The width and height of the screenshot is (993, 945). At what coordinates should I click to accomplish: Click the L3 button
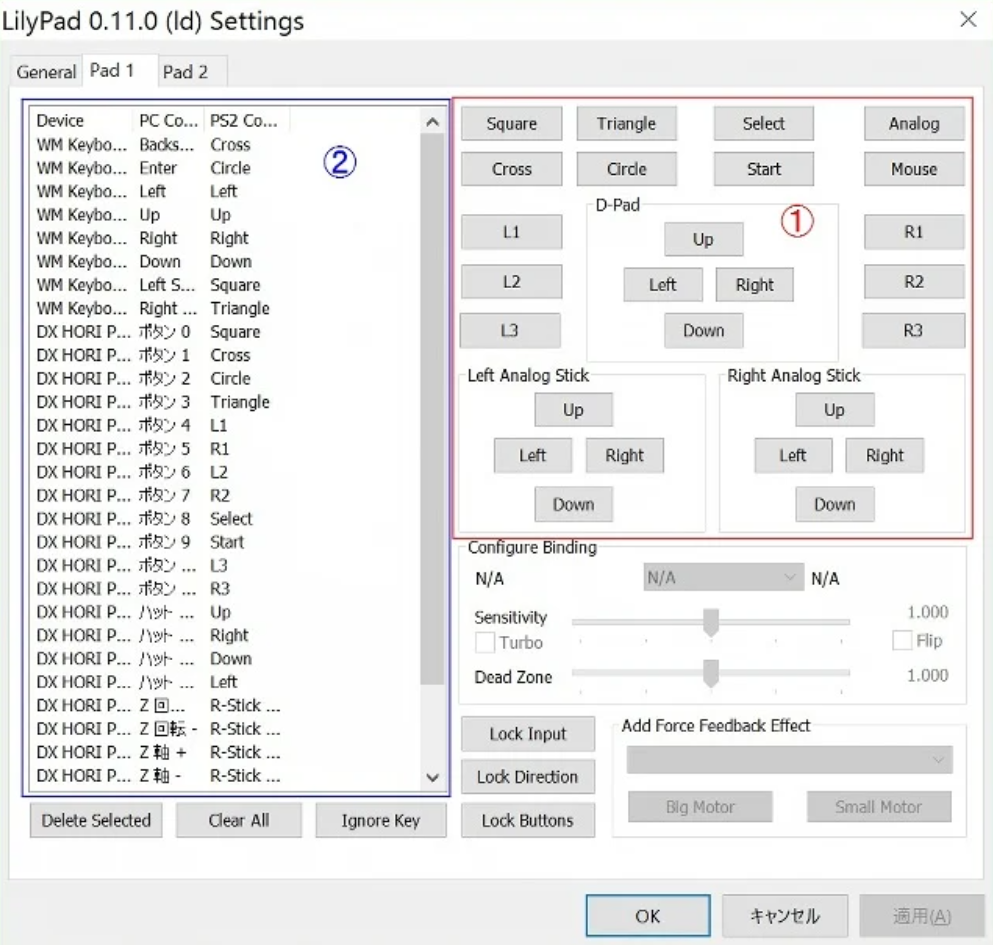[x=511, y=330]
